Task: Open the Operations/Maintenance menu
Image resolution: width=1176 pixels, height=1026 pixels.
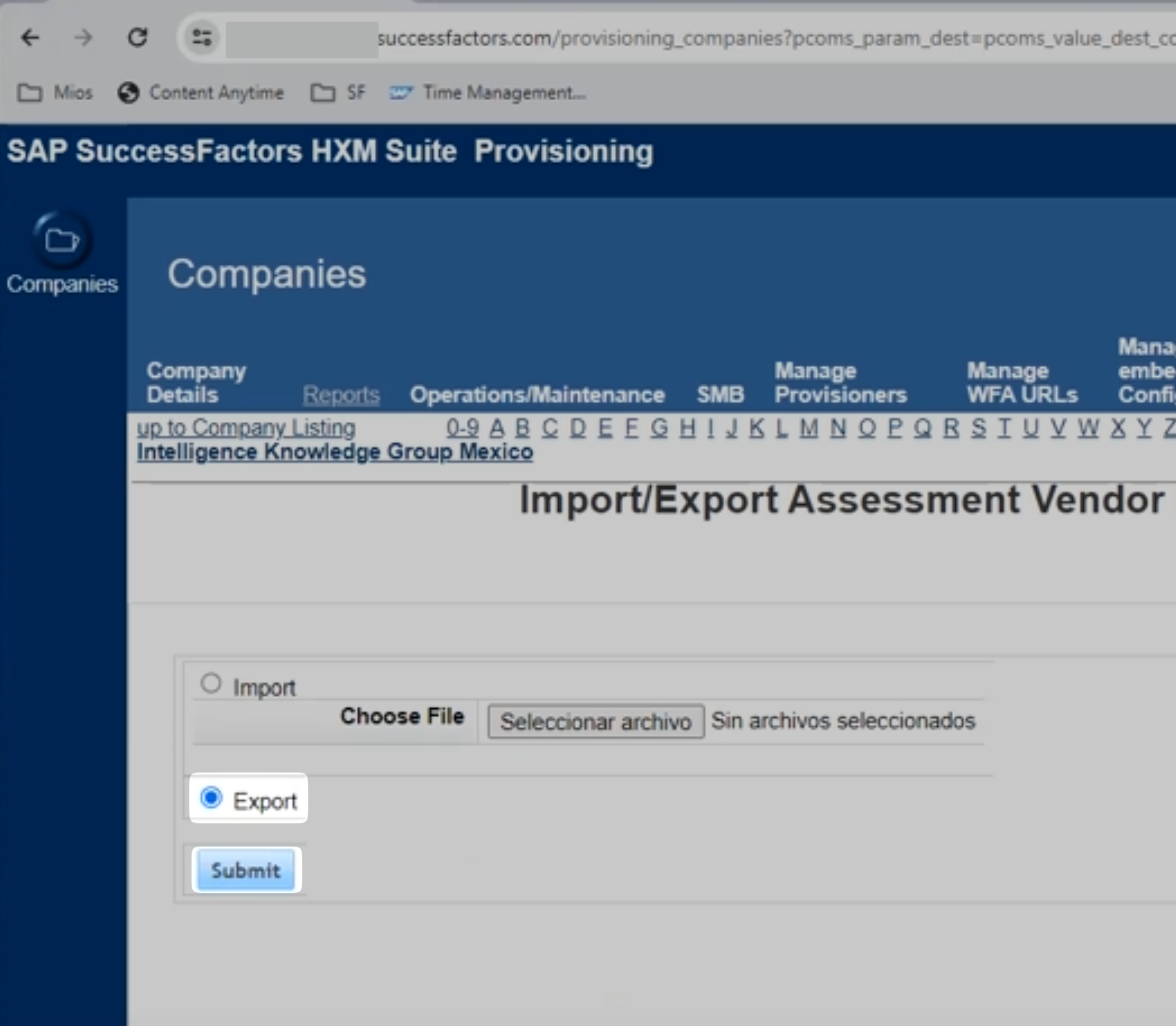Action: (537, 395)
